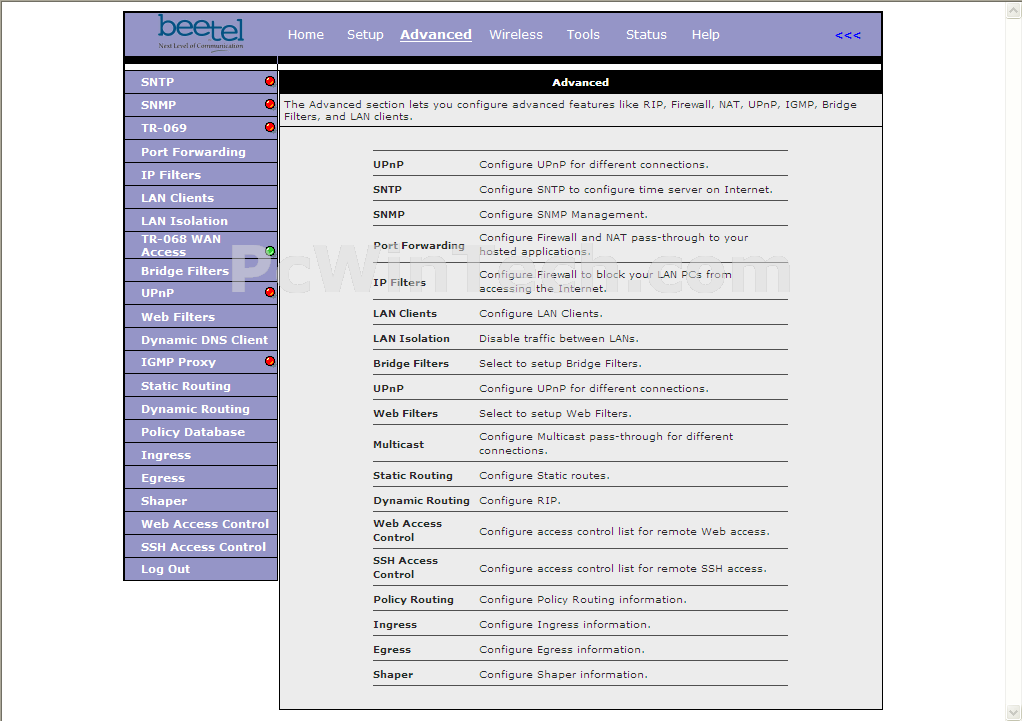Screen dimensions: 1022x721
Task: Open Port Forwarding from the sidebar menu
Action: click(193, 152)
